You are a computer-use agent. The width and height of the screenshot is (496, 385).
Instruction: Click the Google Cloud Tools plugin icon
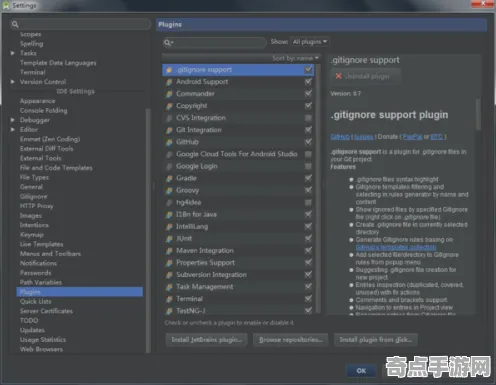(x=169, y=154)
